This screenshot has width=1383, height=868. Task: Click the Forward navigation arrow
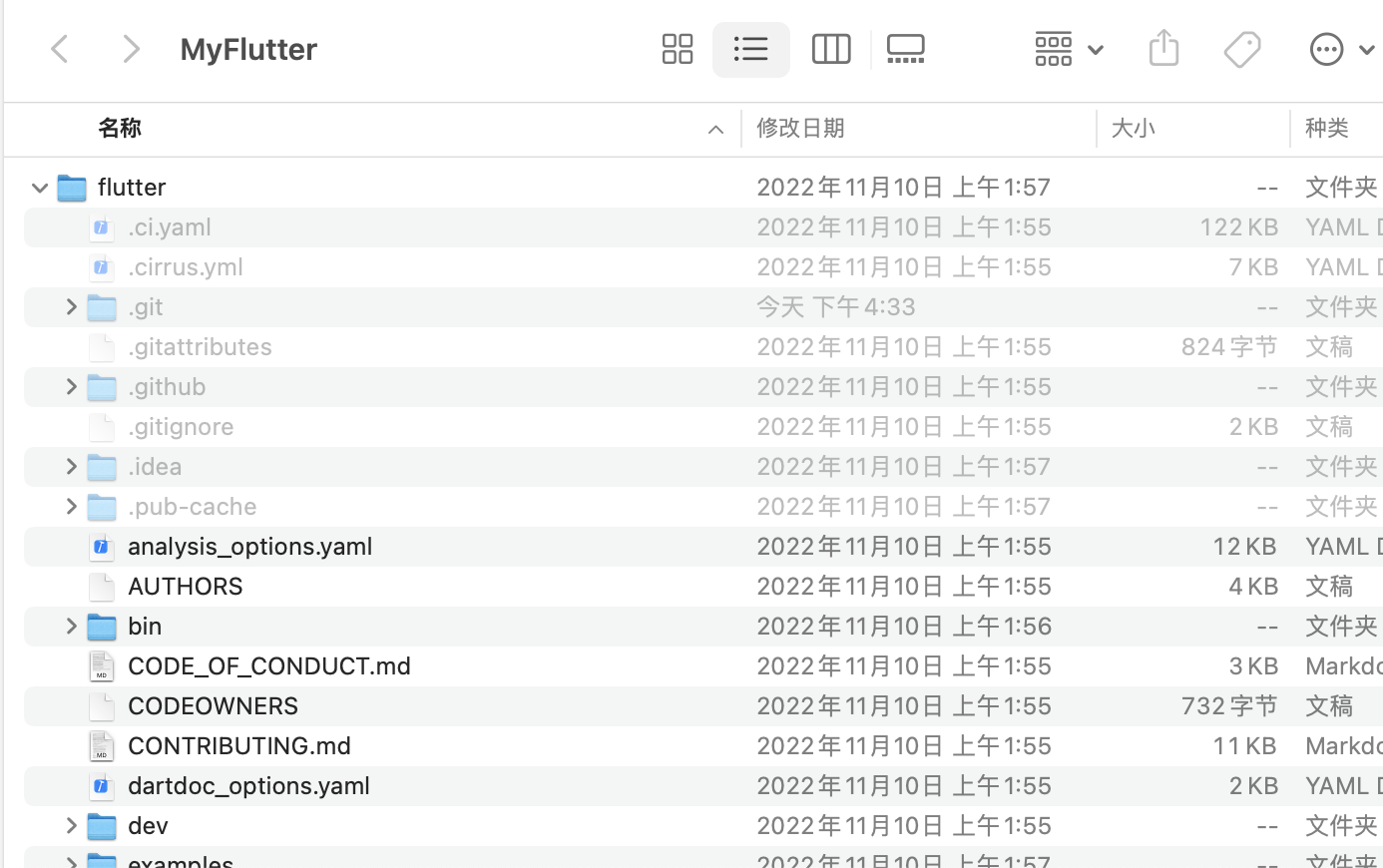click(x=132, y=49)
